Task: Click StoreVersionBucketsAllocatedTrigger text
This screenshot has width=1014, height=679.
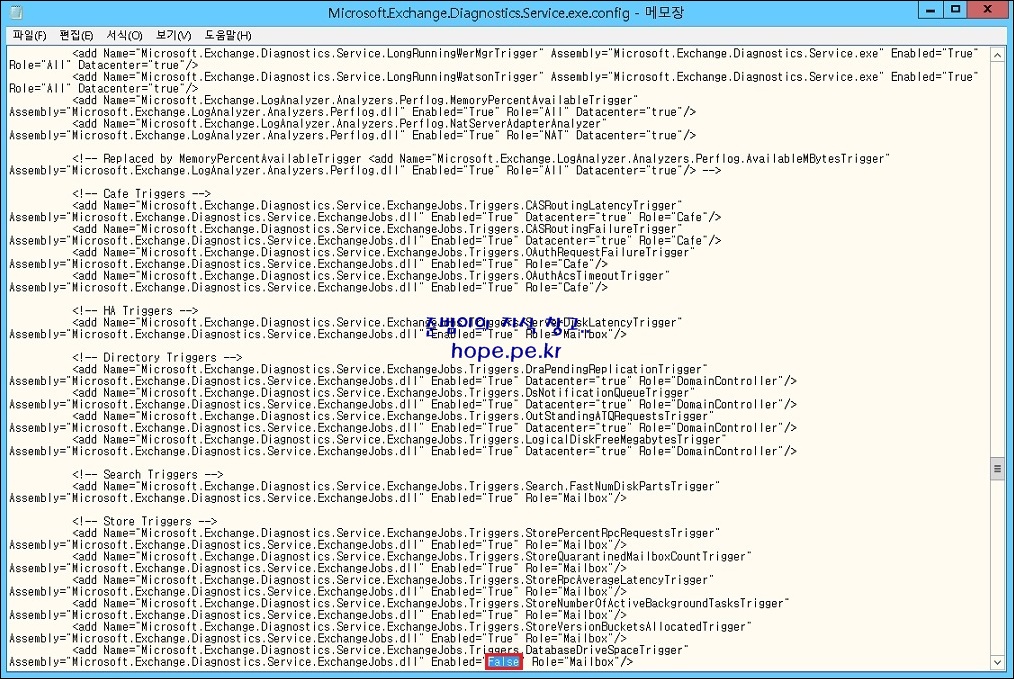Action: tap(636, 626)
